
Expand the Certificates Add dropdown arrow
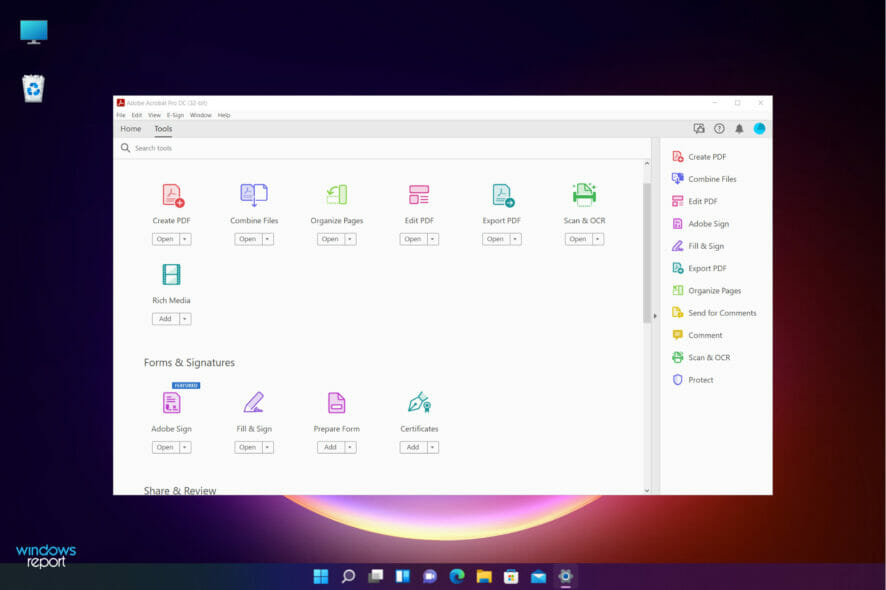pos(432,447)
